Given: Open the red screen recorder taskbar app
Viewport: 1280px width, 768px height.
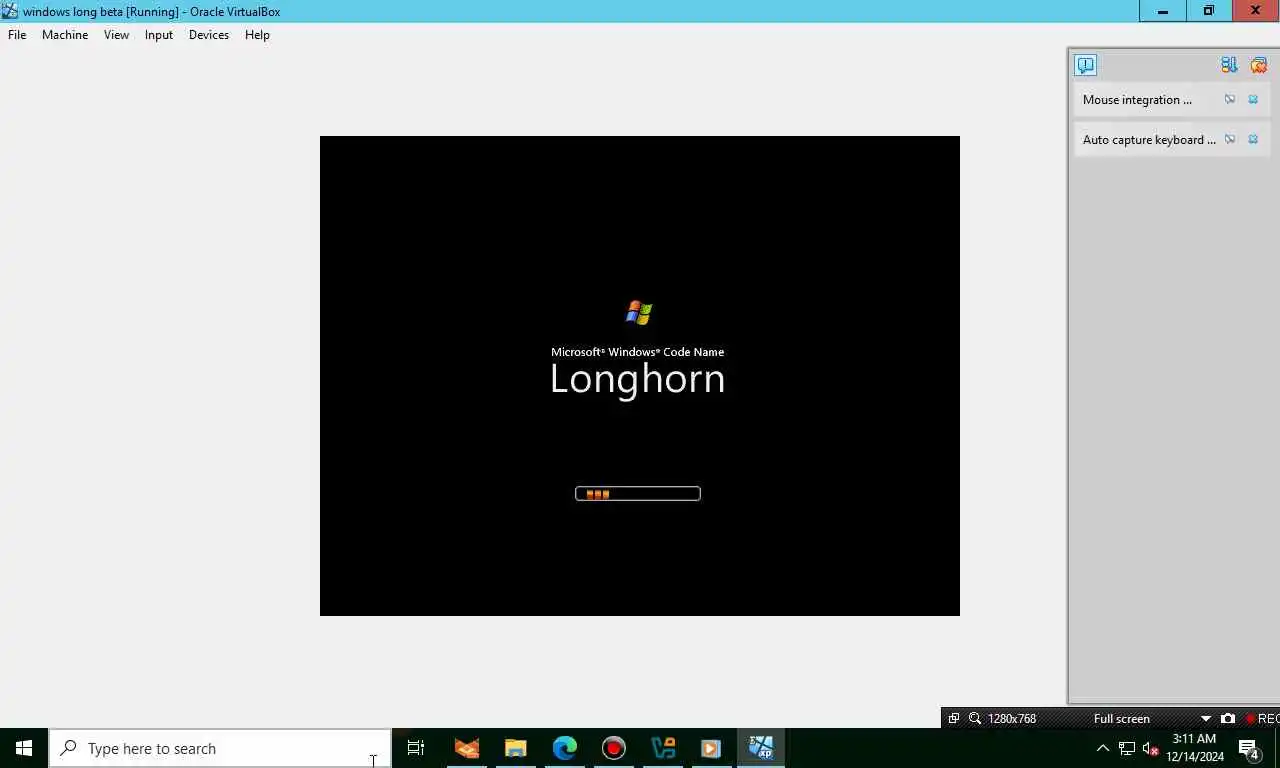Looking at the screenshot, I should click(613, 748).
